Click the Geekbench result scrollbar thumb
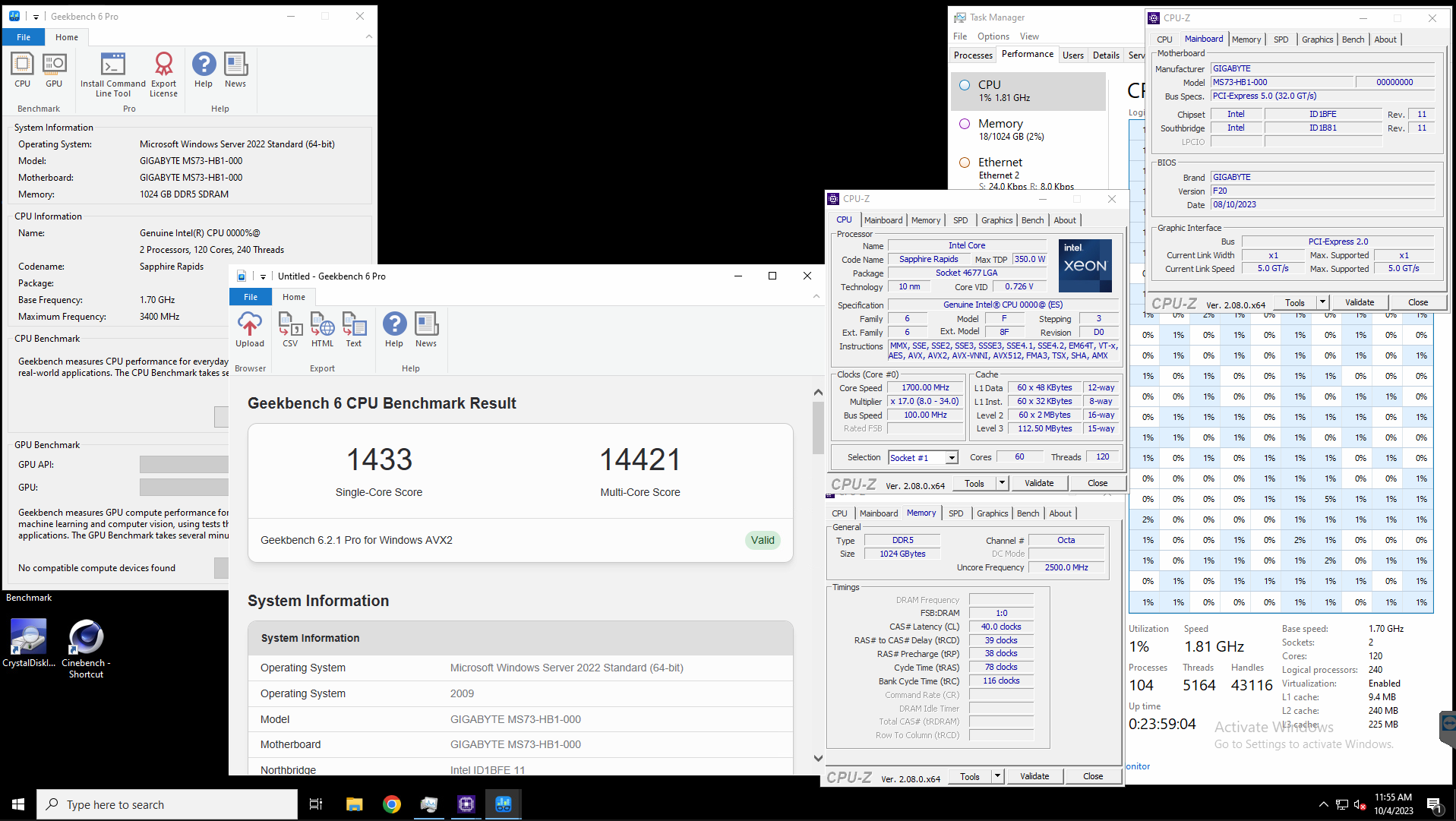 tap(818, 428)
